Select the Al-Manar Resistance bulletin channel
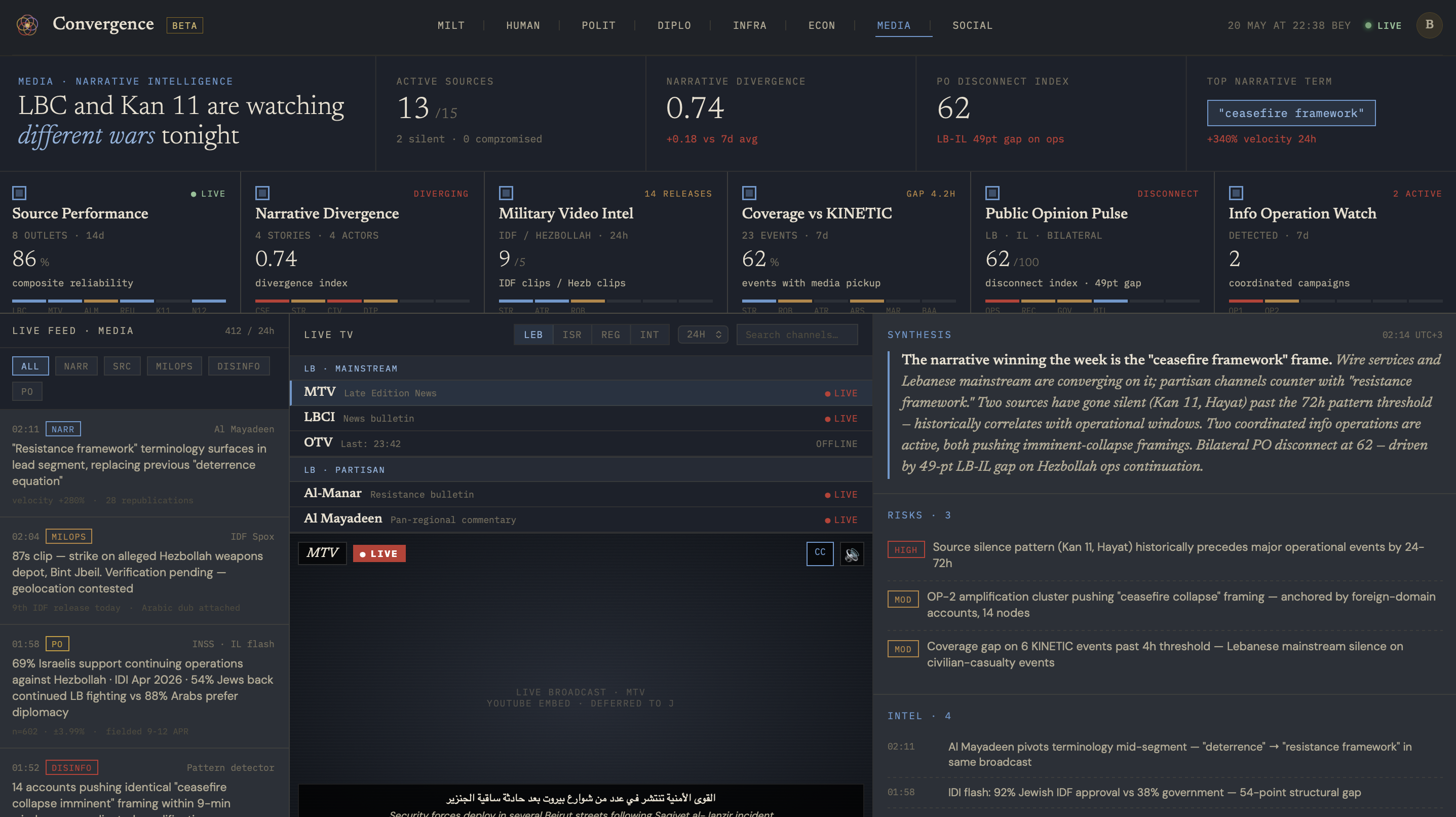Image resolution: width=1456 pixels, height=817 pixels. pyautogui.click(x=581, y=494)
